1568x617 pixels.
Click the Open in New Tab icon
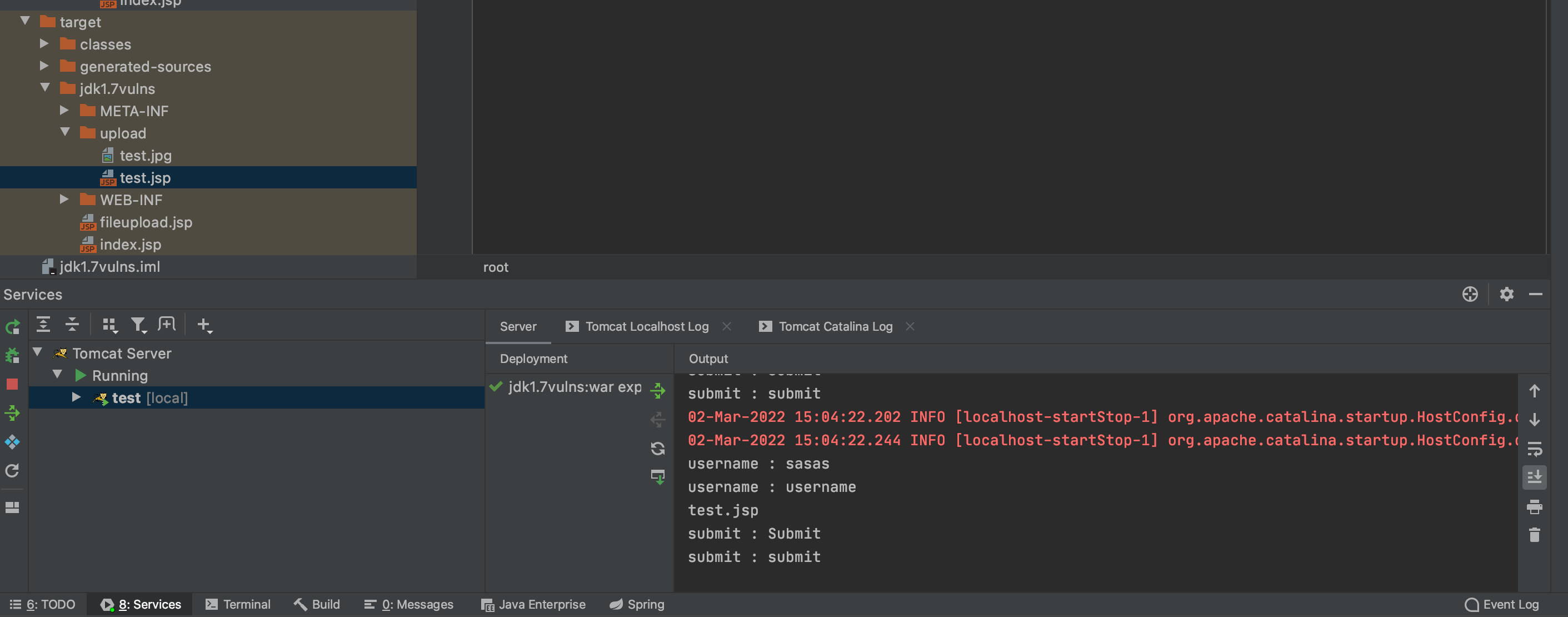[167, 324]
